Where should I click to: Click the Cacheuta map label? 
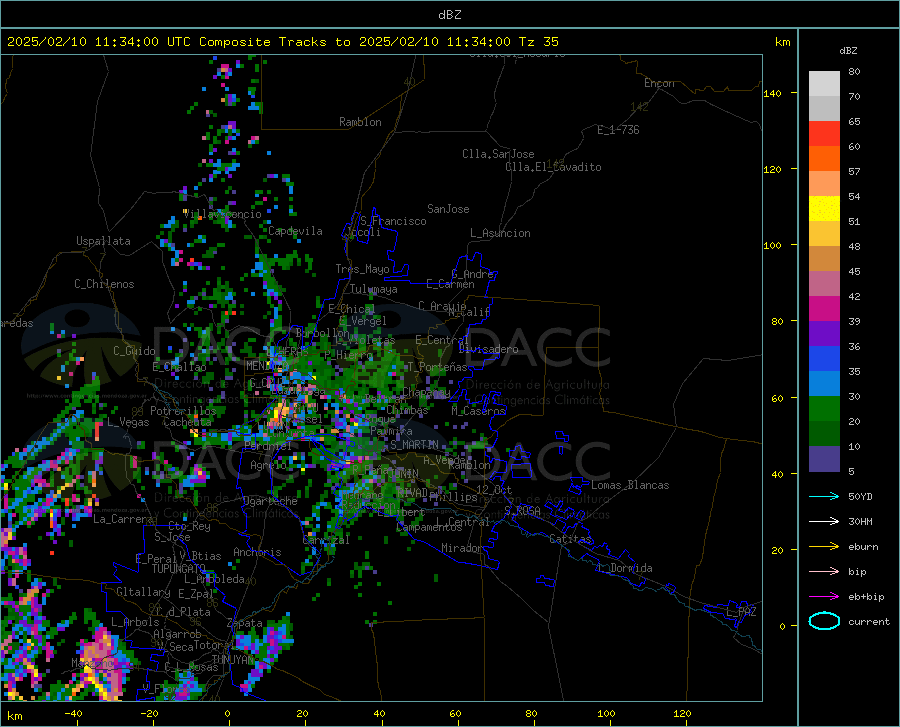[187, 422]
